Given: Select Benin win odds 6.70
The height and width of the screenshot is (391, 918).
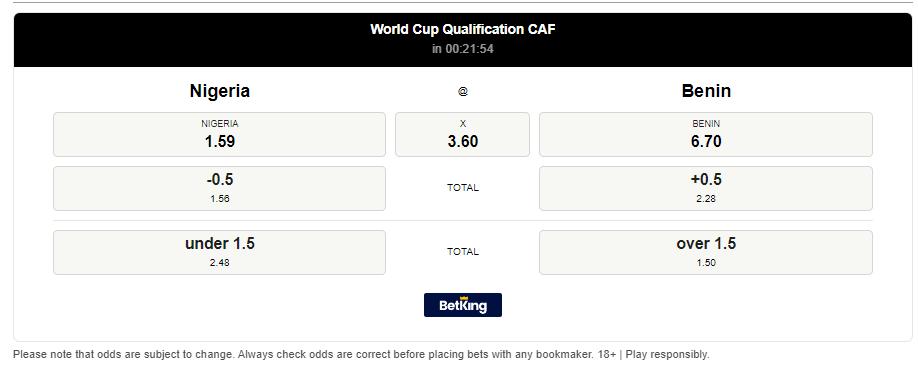Looking at the screenshot, I should pyautogui.click(x=705, y=135).
